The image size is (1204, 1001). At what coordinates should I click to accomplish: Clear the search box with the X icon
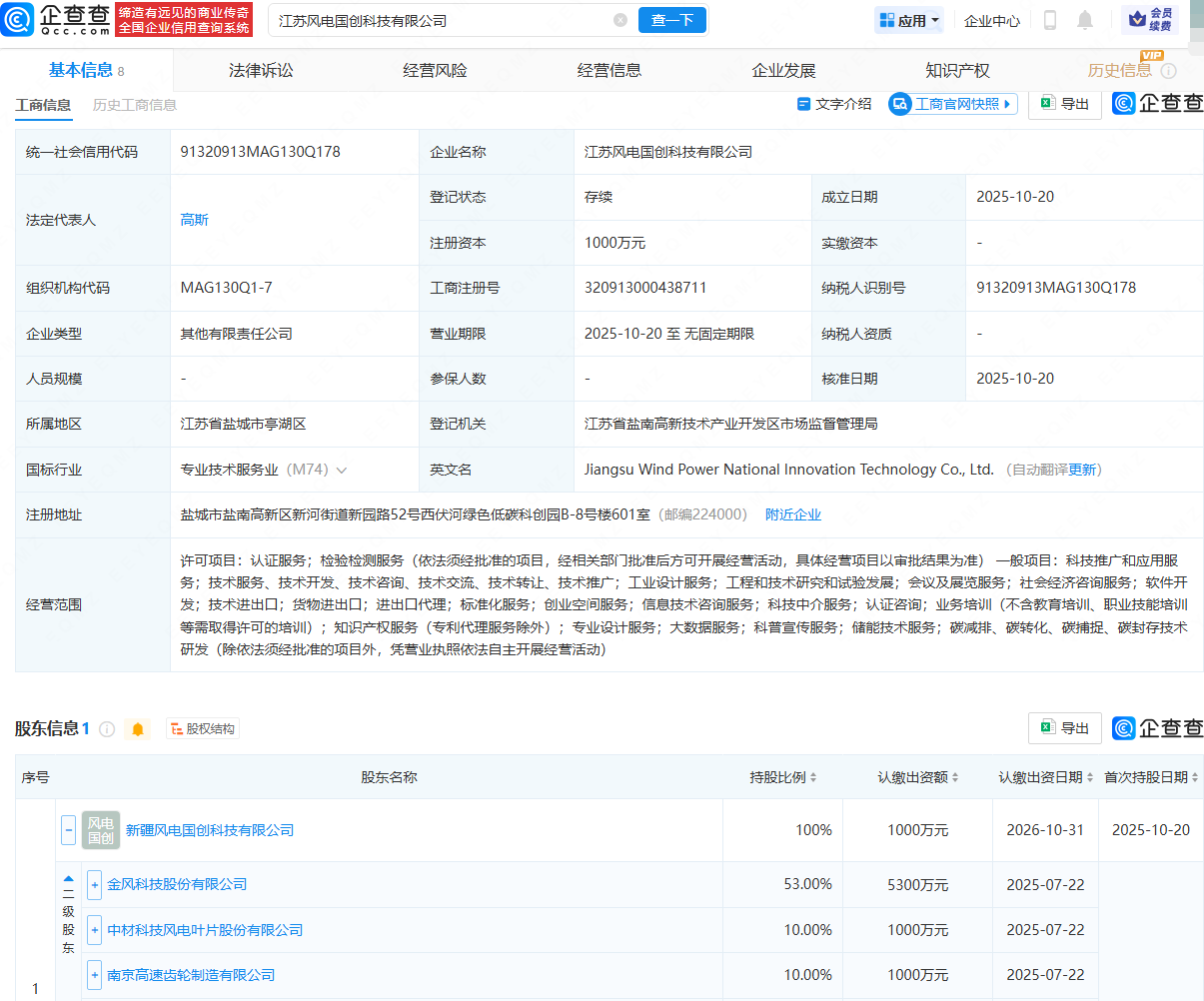[x=620, y=20]
